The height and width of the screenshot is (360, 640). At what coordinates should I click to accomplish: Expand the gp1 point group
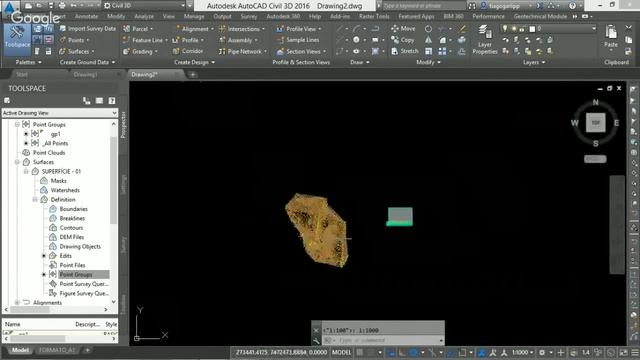tap(26, 134)
